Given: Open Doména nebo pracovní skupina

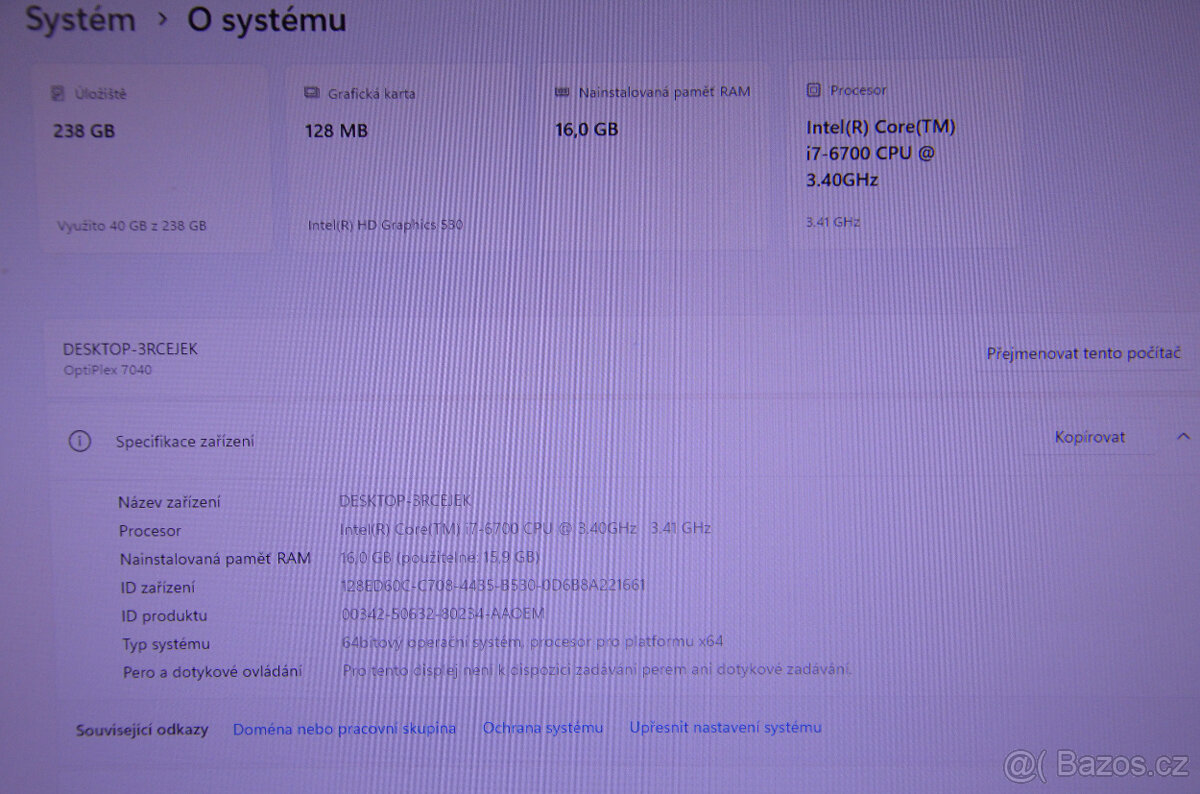Looking at the screenshot, I should click(x=343, y=728).
